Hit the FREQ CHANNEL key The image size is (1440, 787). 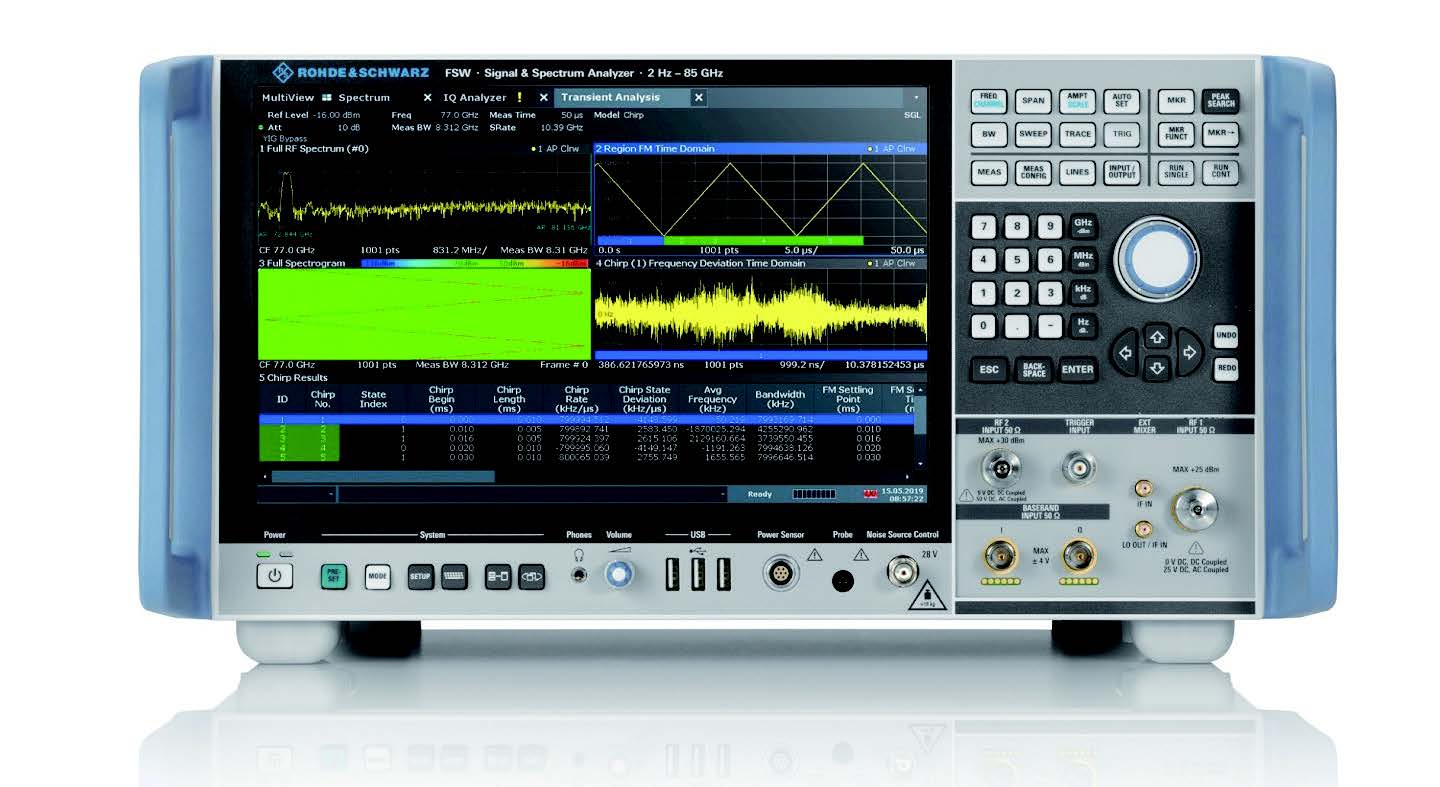(988, 101)
